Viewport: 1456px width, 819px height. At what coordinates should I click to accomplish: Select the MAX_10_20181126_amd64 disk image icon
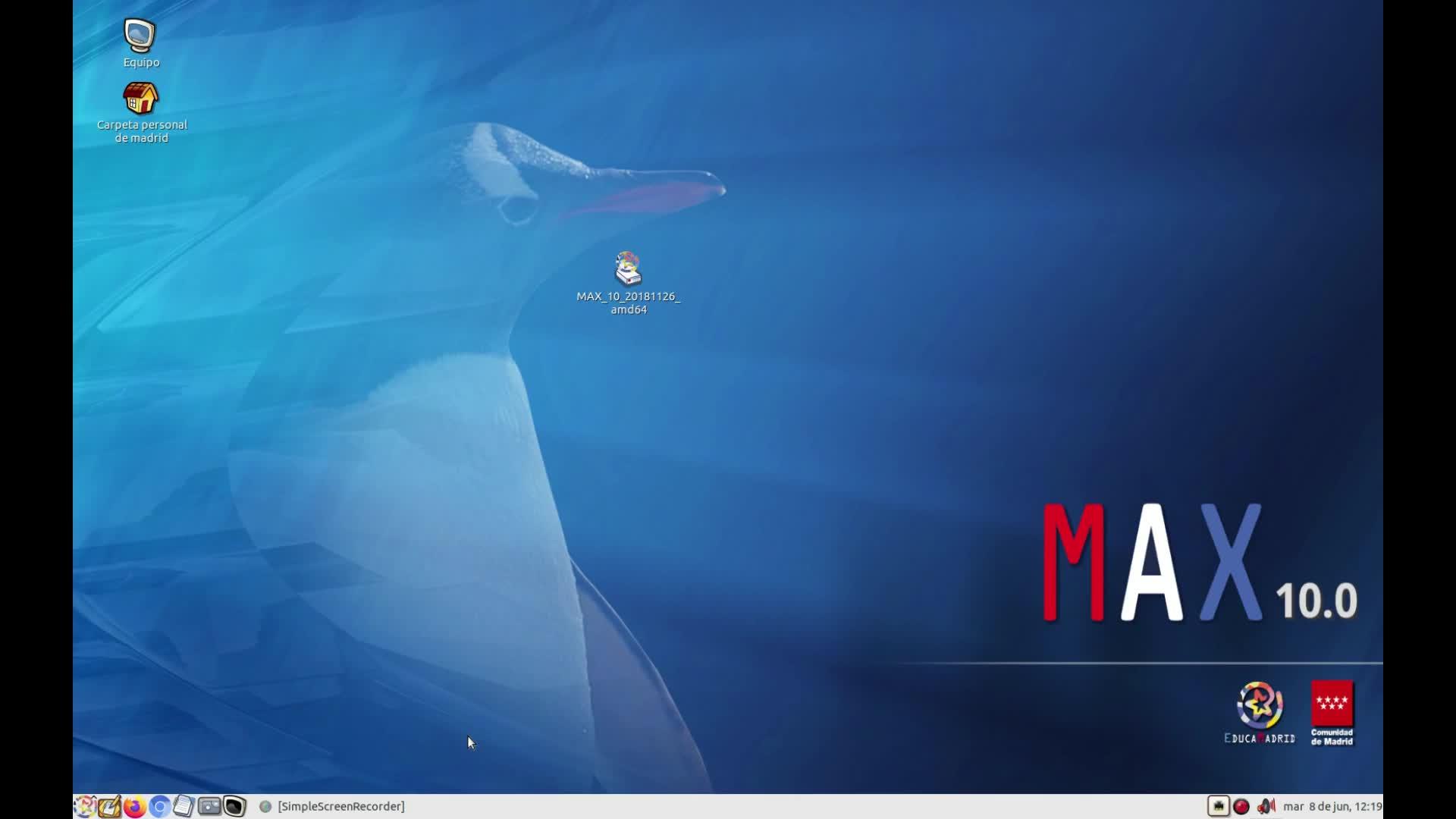[x=628, y=269]
